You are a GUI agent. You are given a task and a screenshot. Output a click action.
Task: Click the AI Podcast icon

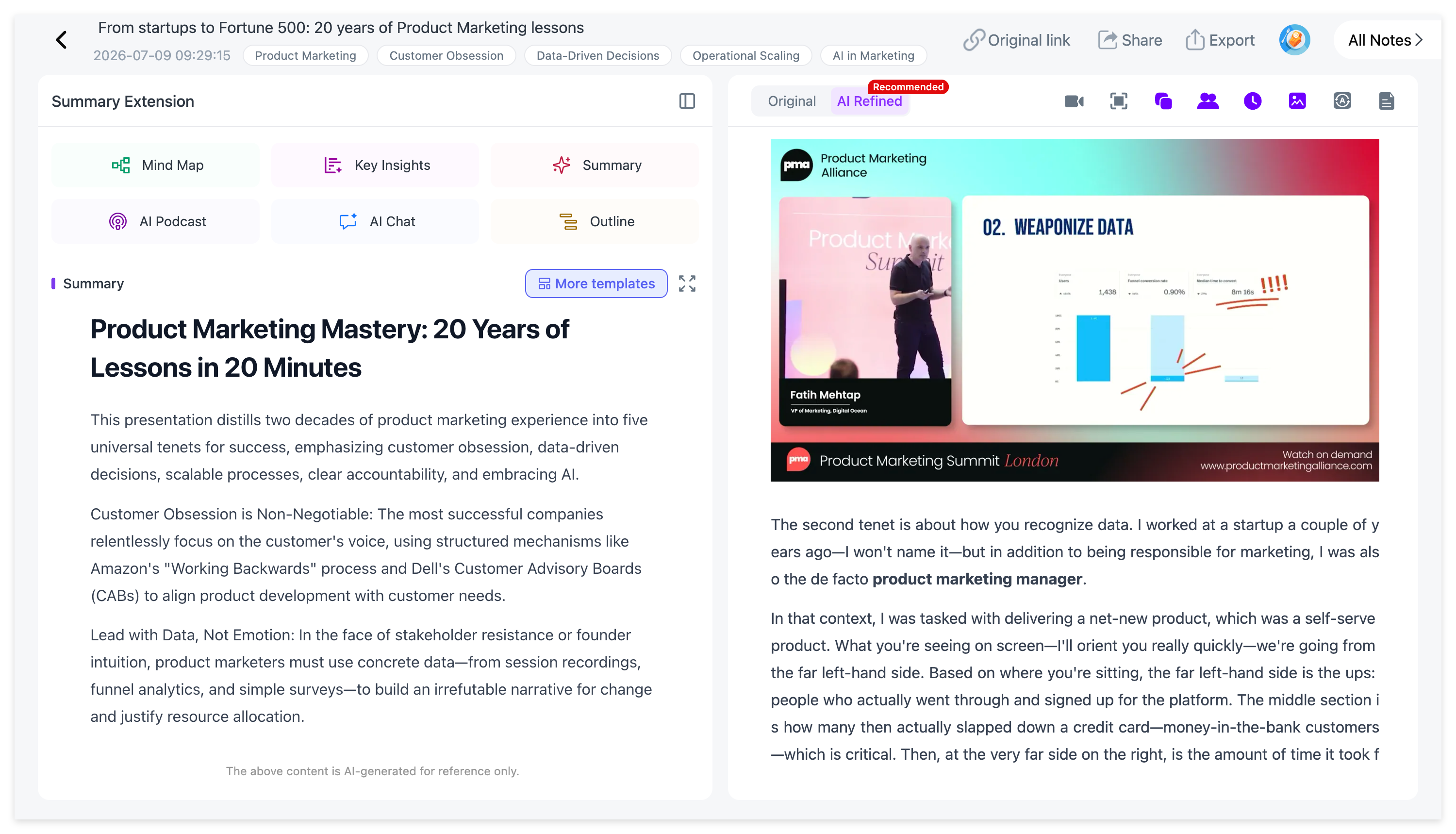point(117,222)
